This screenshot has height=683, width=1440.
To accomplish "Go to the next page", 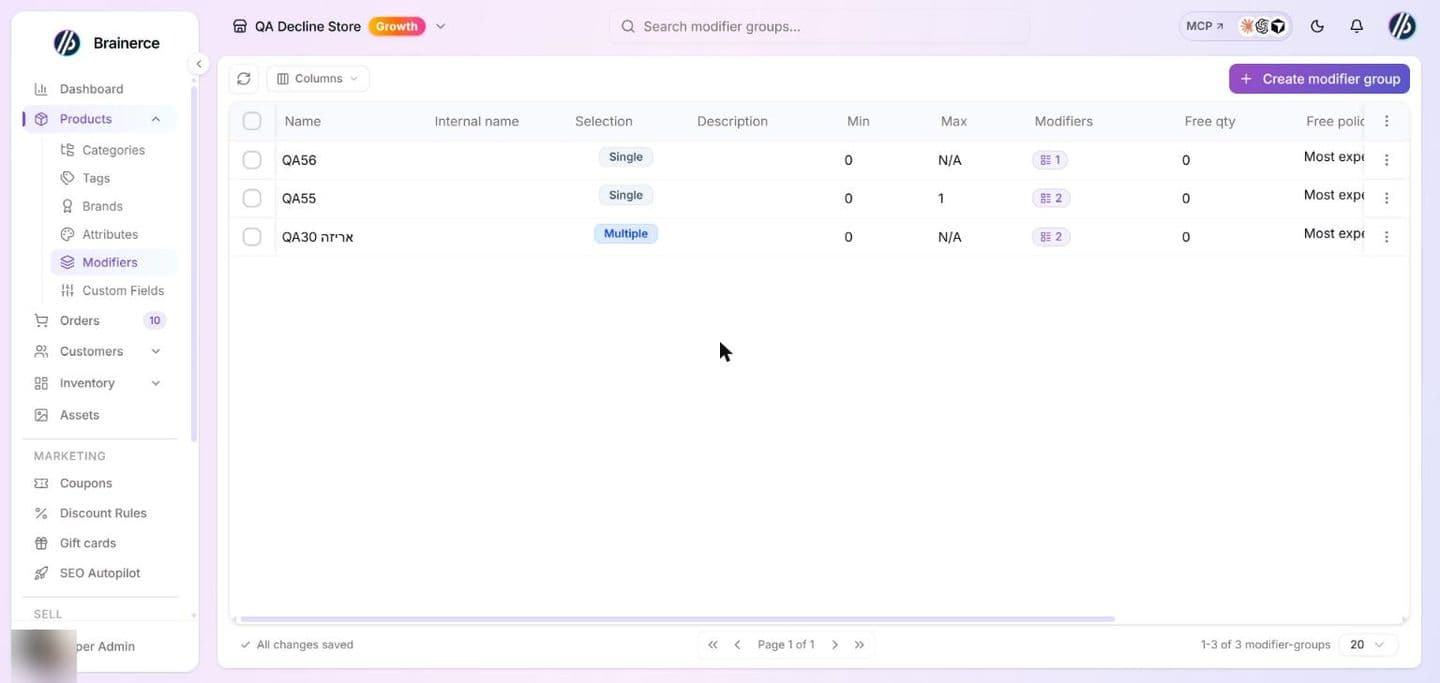I will (x=835, y=645).
